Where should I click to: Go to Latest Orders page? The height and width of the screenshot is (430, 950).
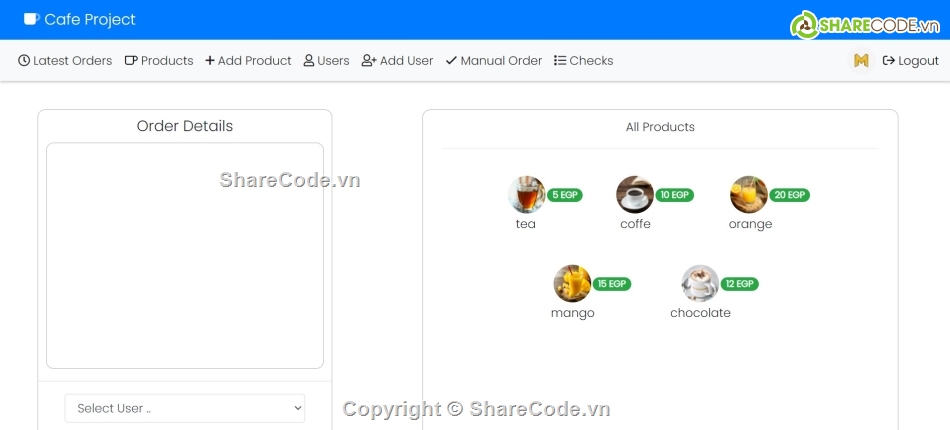65,61
